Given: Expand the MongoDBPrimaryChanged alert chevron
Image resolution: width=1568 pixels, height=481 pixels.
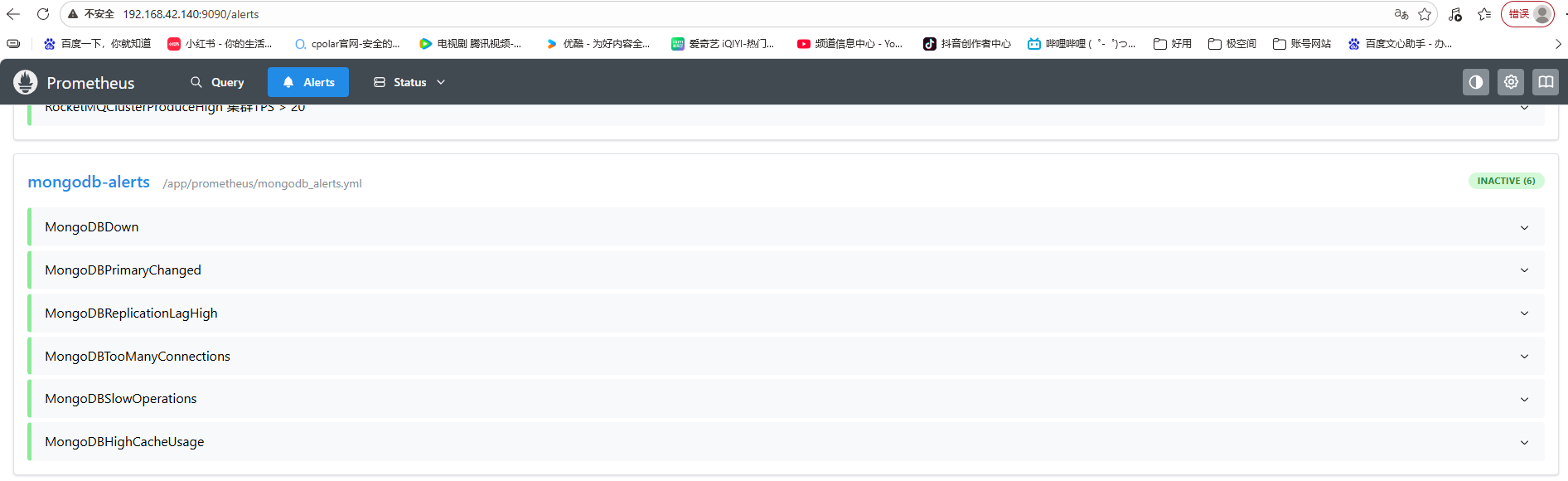Looking at the screenshot, I should click(x=1523, y=270).
